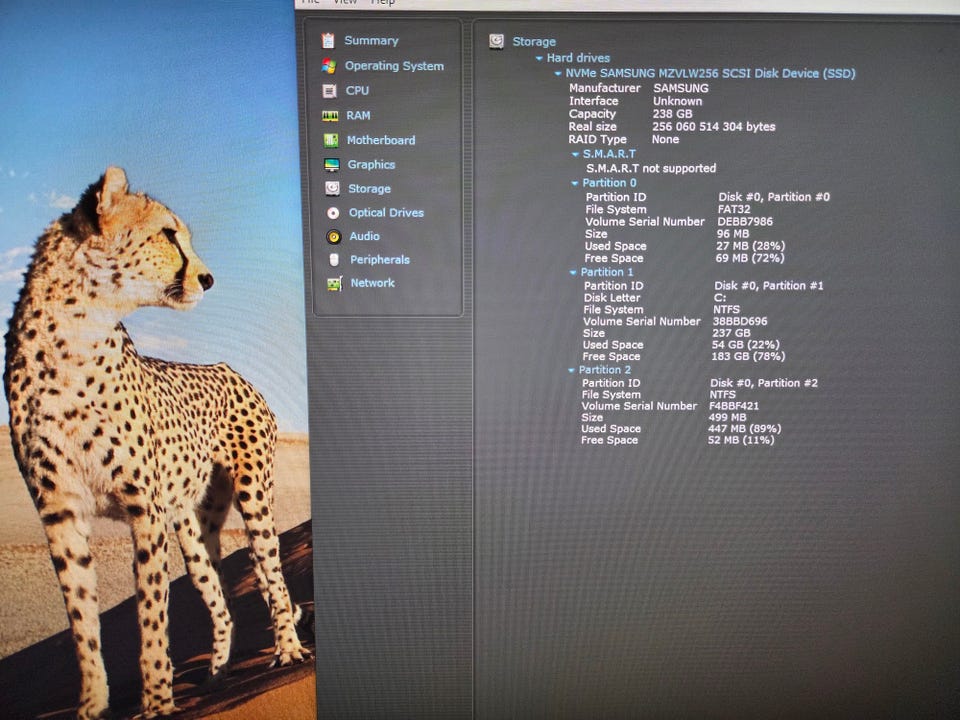Click the 96 MB size value
960x720 pixels.
point(733,234)
